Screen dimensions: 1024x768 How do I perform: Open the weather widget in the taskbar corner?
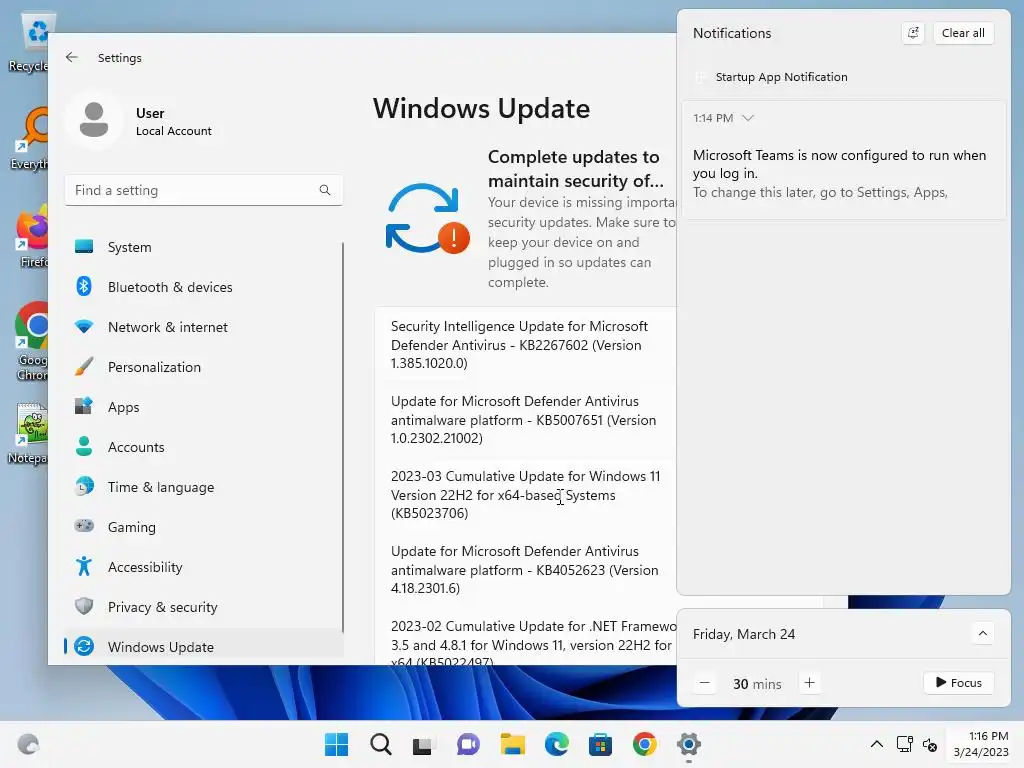tap(27, 744)
